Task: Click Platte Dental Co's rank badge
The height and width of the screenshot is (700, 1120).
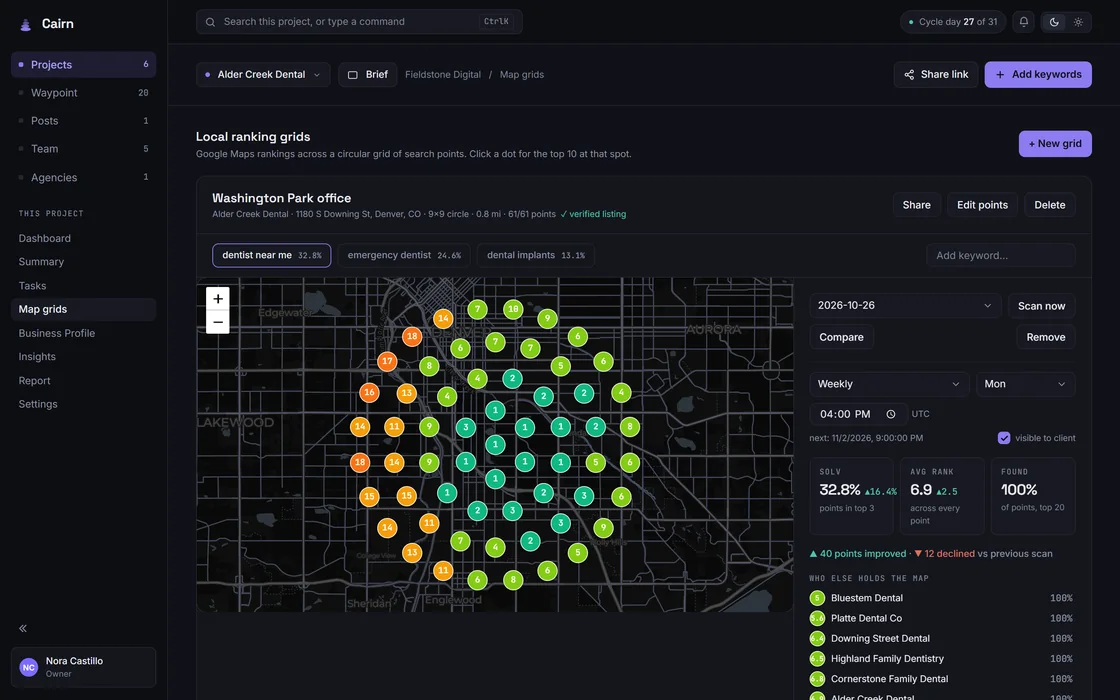Action: [817, 619]
